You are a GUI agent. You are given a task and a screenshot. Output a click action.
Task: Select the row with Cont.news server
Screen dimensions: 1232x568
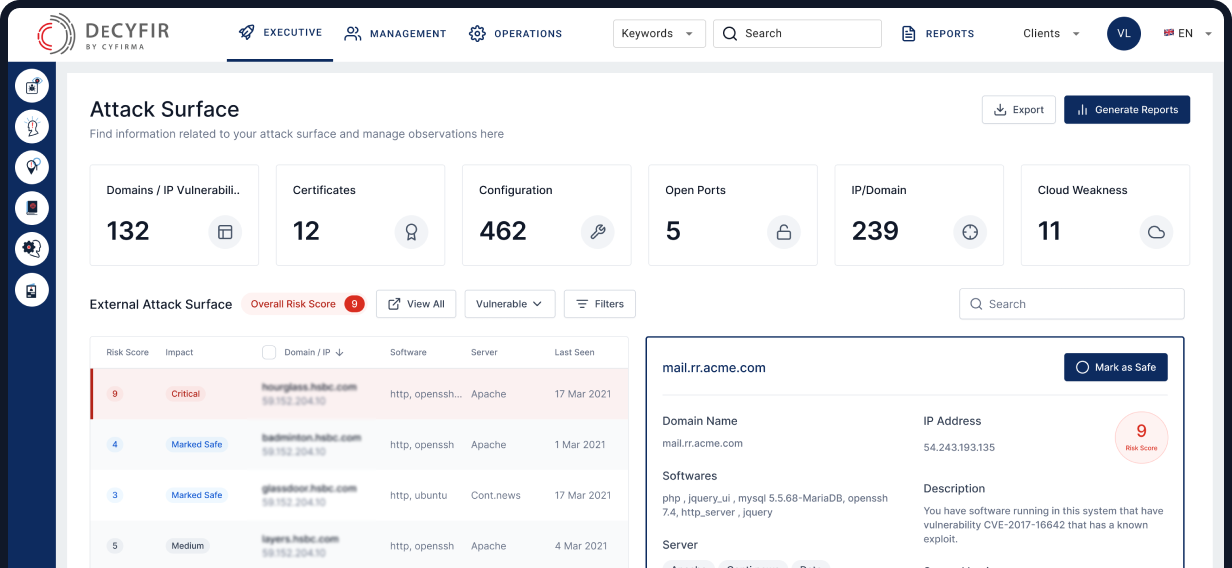[x=360, y=495]
